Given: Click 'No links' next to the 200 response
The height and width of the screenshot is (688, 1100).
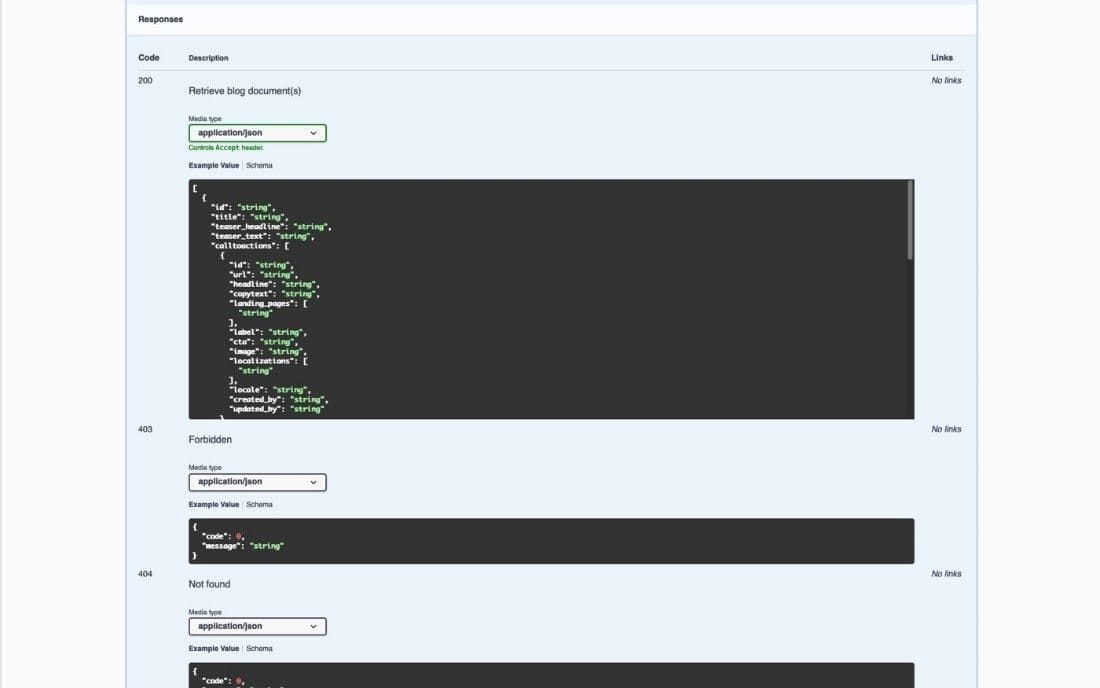Looking at the screenshot, I should (946, 80).
